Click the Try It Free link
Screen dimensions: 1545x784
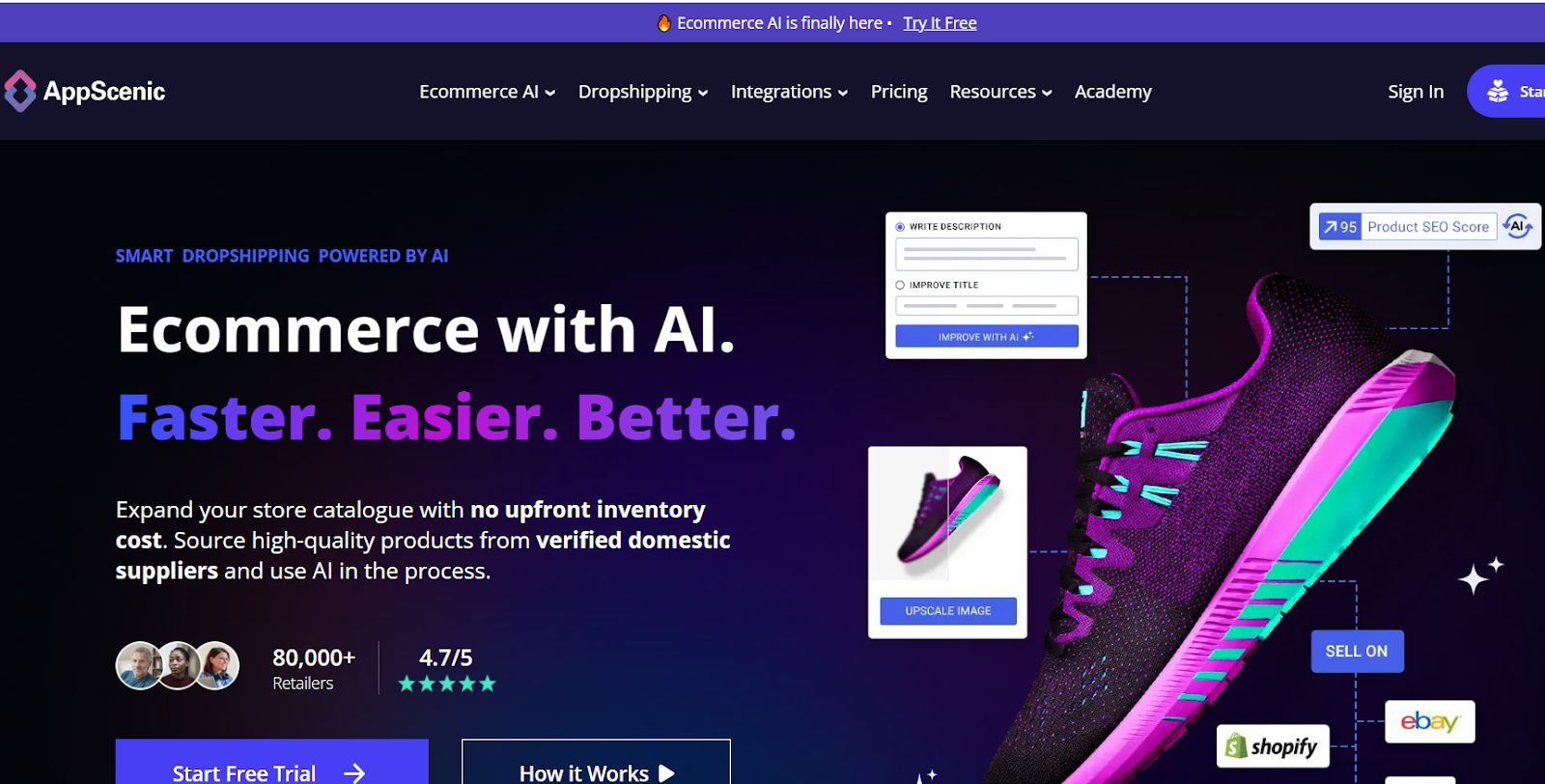[x=940, y=23]
